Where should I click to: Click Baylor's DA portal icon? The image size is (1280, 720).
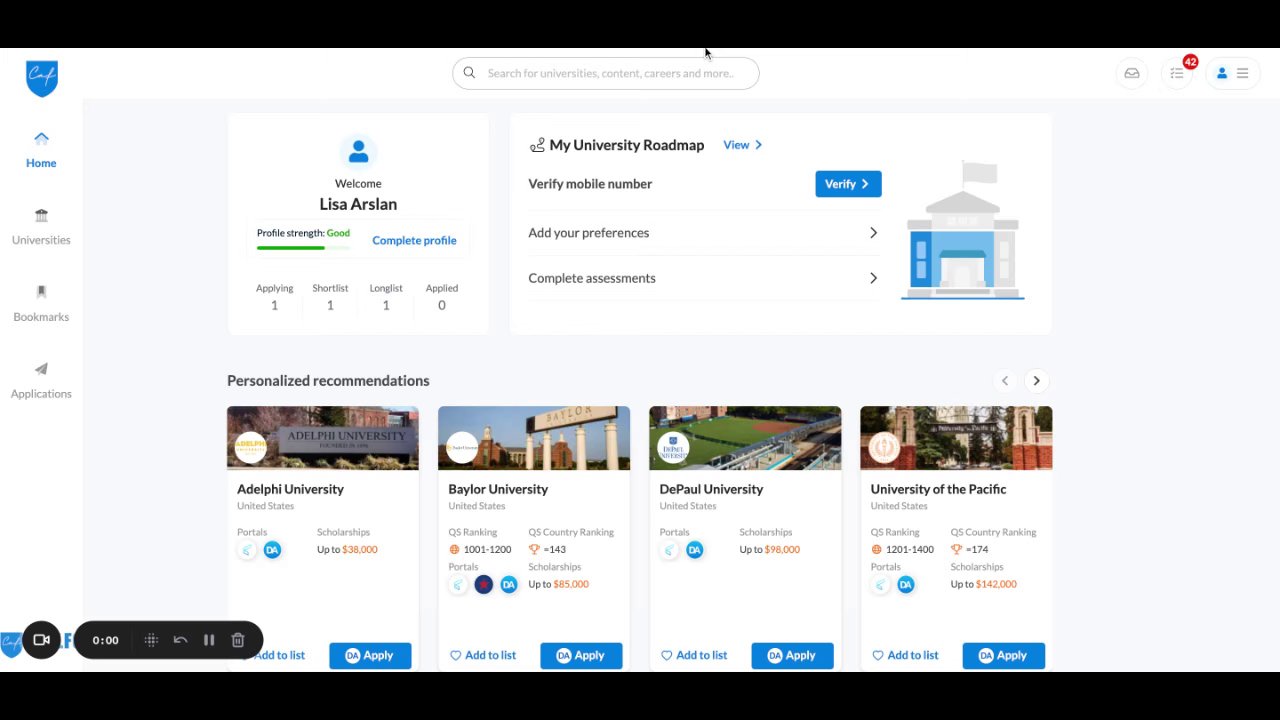pyautogui.click(x=509, y=585)
